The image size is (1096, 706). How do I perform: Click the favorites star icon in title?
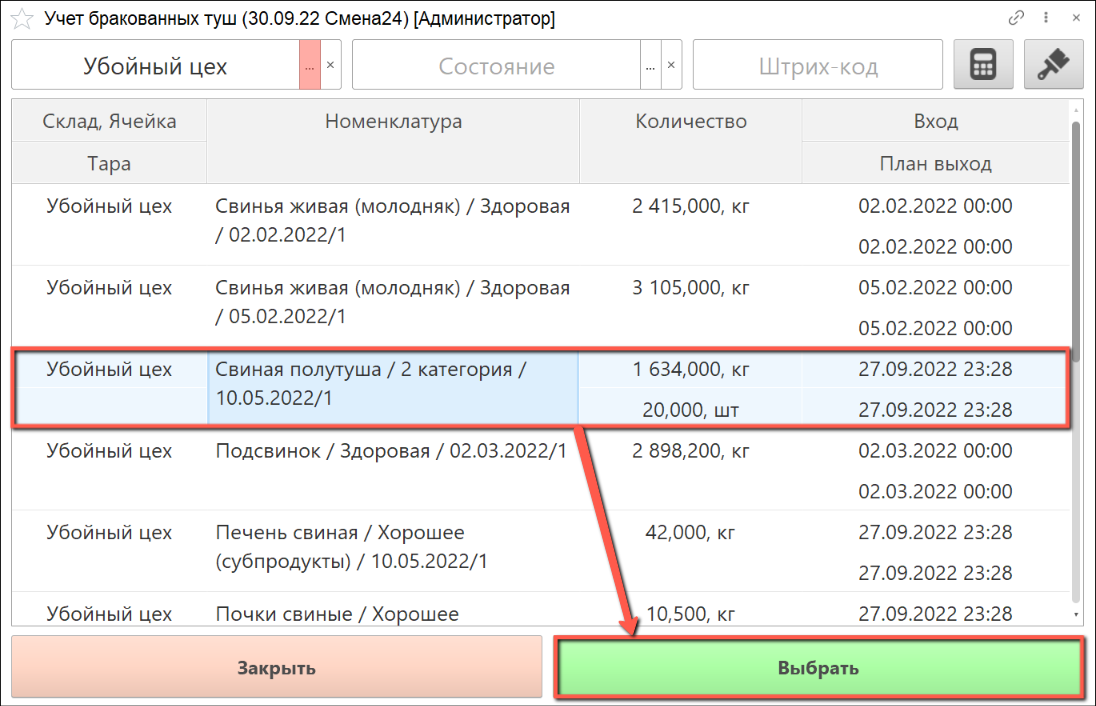click(20, 19)
